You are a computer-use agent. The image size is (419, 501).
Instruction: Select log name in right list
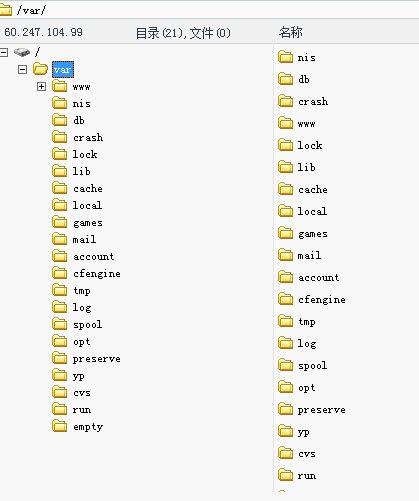pos(307,343)
